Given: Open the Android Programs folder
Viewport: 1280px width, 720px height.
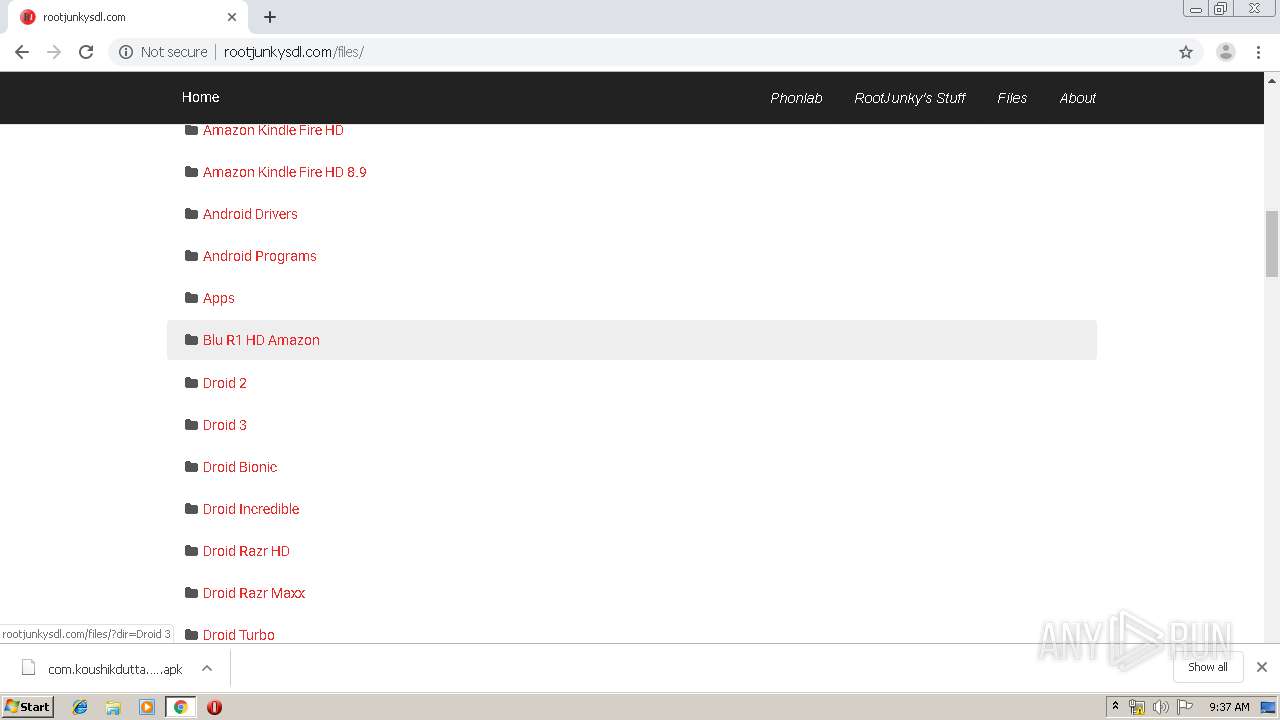Looking at the screenshot, I should (x=260, y=256).
